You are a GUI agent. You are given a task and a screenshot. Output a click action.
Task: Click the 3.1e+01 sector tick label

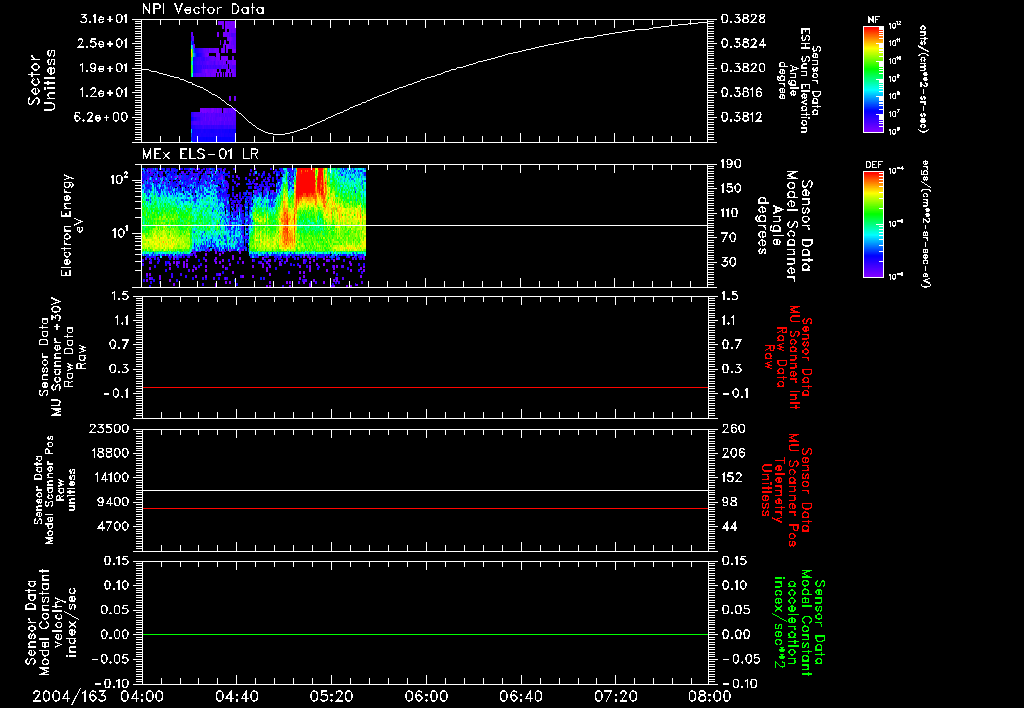104,19
